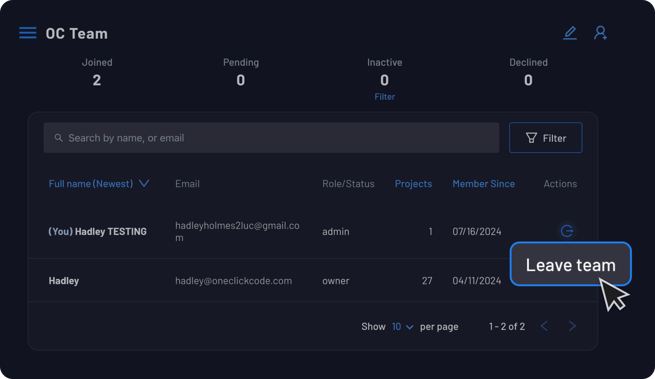The width and height of the screenshot is (655, 379).
Task: Click the Actions column header
Action: point(560,183)
